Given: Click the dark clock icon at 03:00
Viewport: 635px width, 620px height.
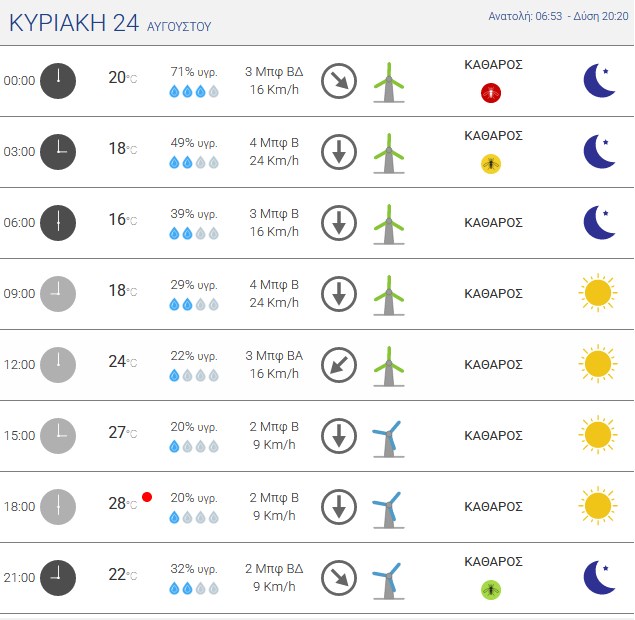Looking at the screenshot, I should 58,152.
